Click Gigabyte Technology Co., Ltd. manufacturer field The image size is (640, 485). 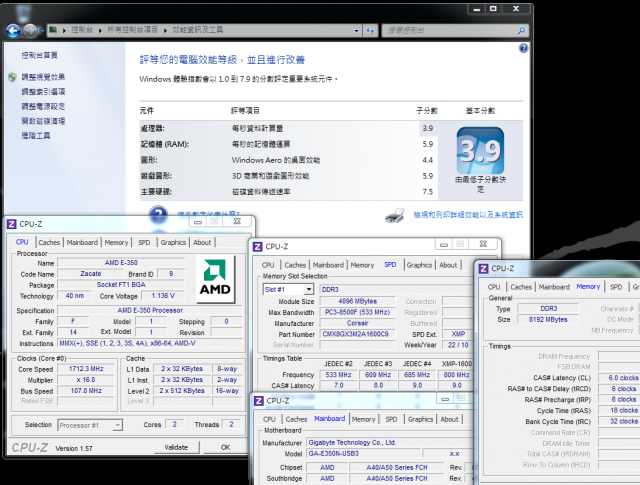pyautogui.click(x=390, y=443)
